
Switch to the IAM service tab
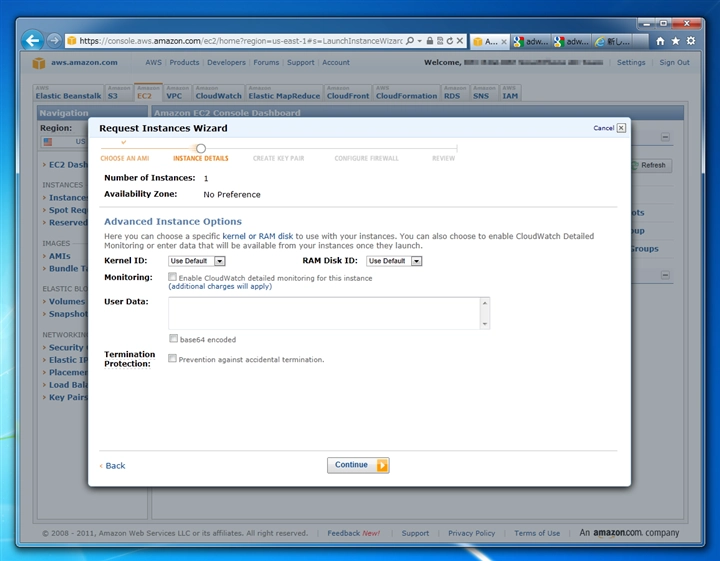pos(510,93)
